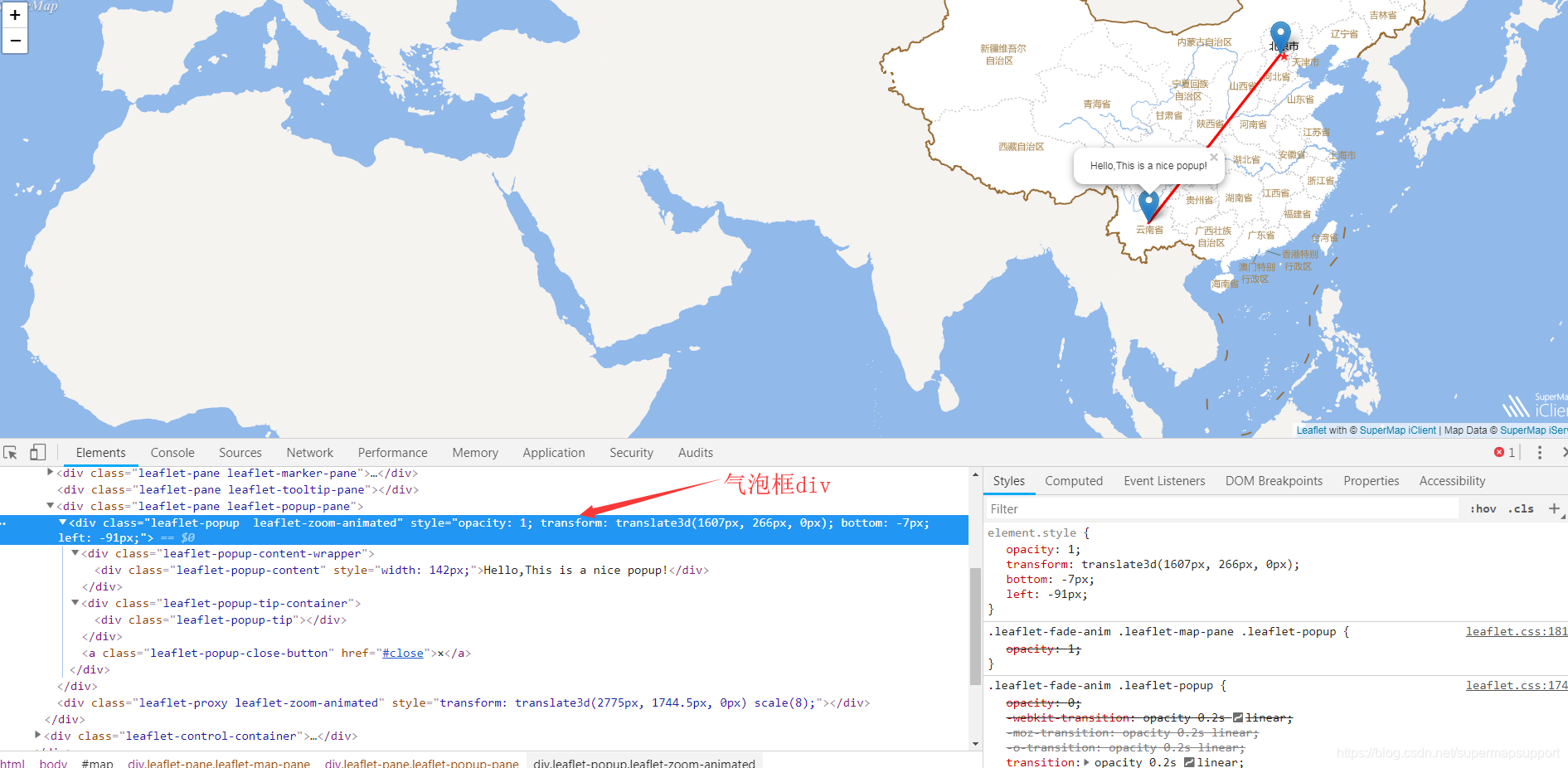Click the Elements panel scrollbar down arrow
The height and width of the screenshot is (768, 1568).
click(x=975, y=744)
